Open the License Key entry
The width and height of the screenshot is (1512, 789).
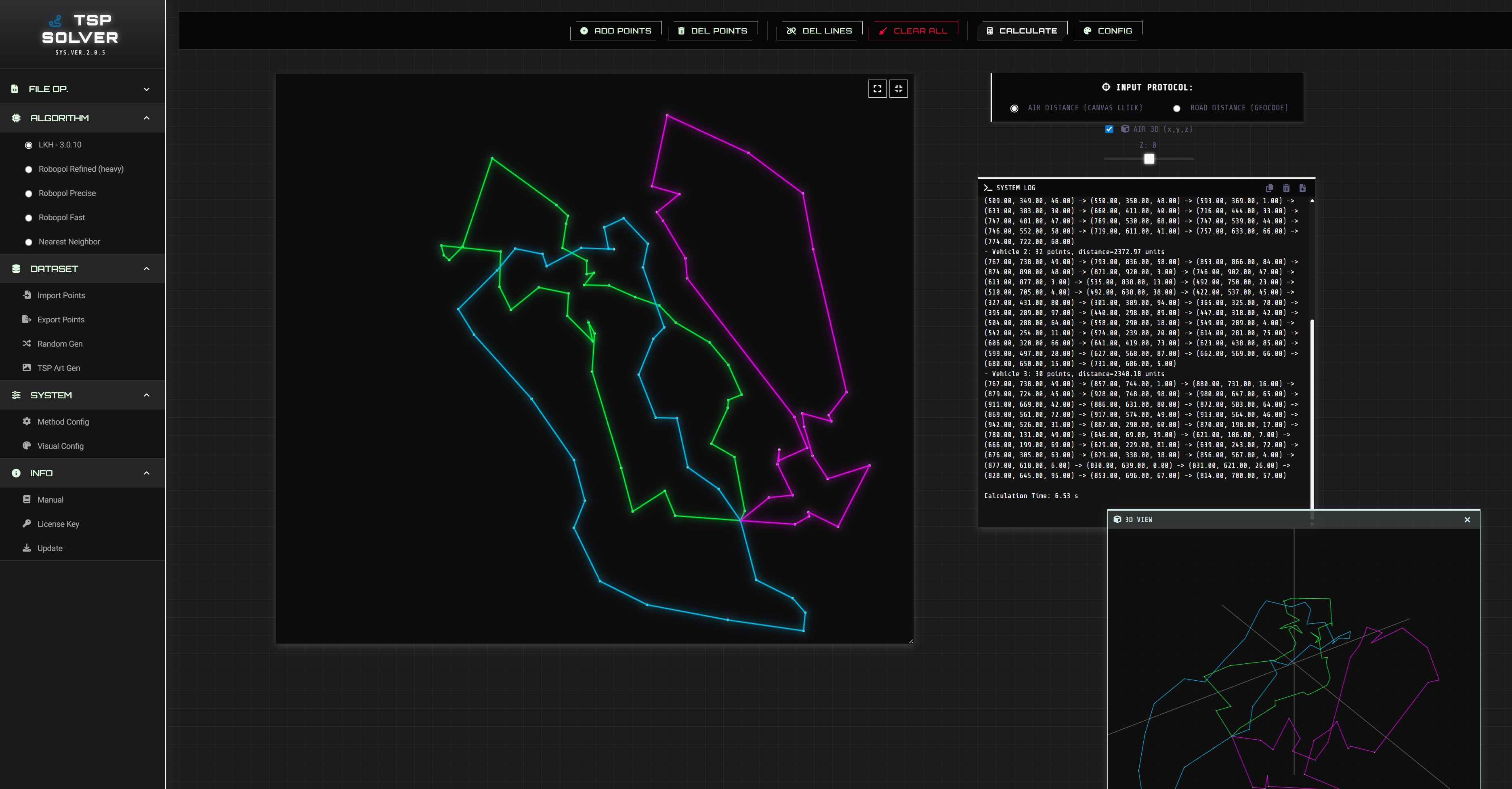coord(57,524)
